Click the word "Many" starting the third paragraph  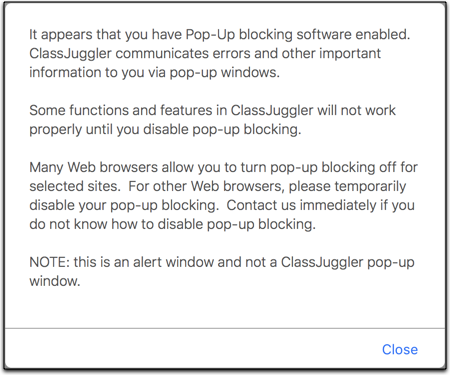[46, 167]
